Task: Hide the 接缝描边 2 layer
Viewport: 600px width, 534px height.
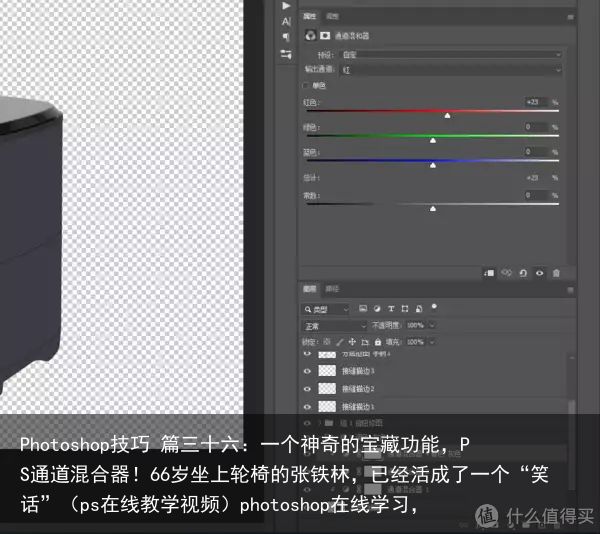Action: (x=307, y=389)
